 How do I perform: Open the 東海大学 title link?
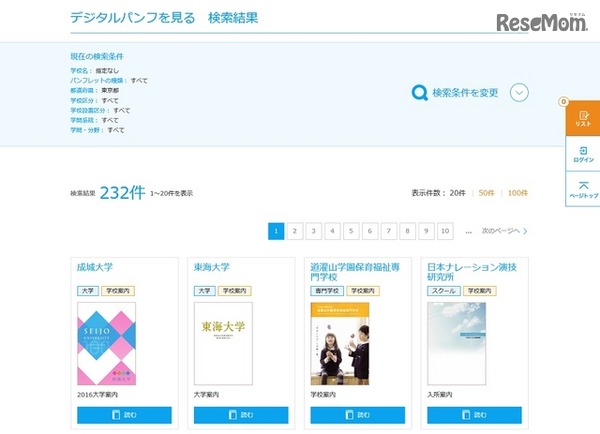pyautogui.click(x=211, y=267)
